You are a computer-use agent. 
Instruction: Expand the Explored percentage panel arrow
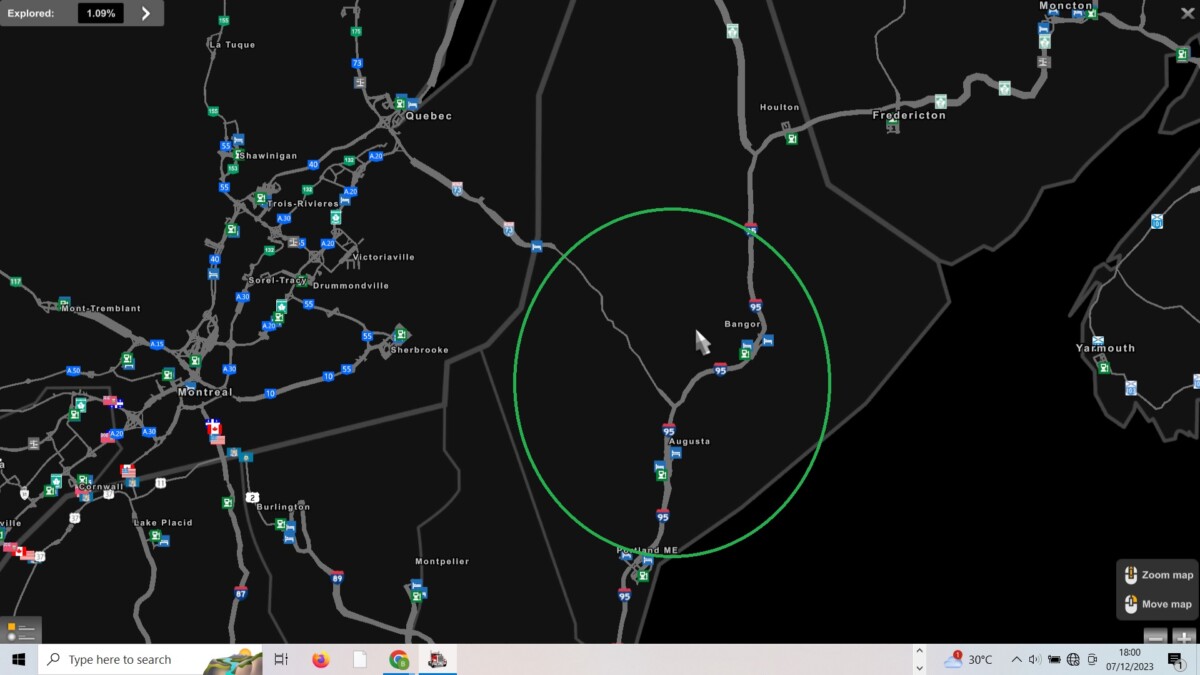(145, 13)
